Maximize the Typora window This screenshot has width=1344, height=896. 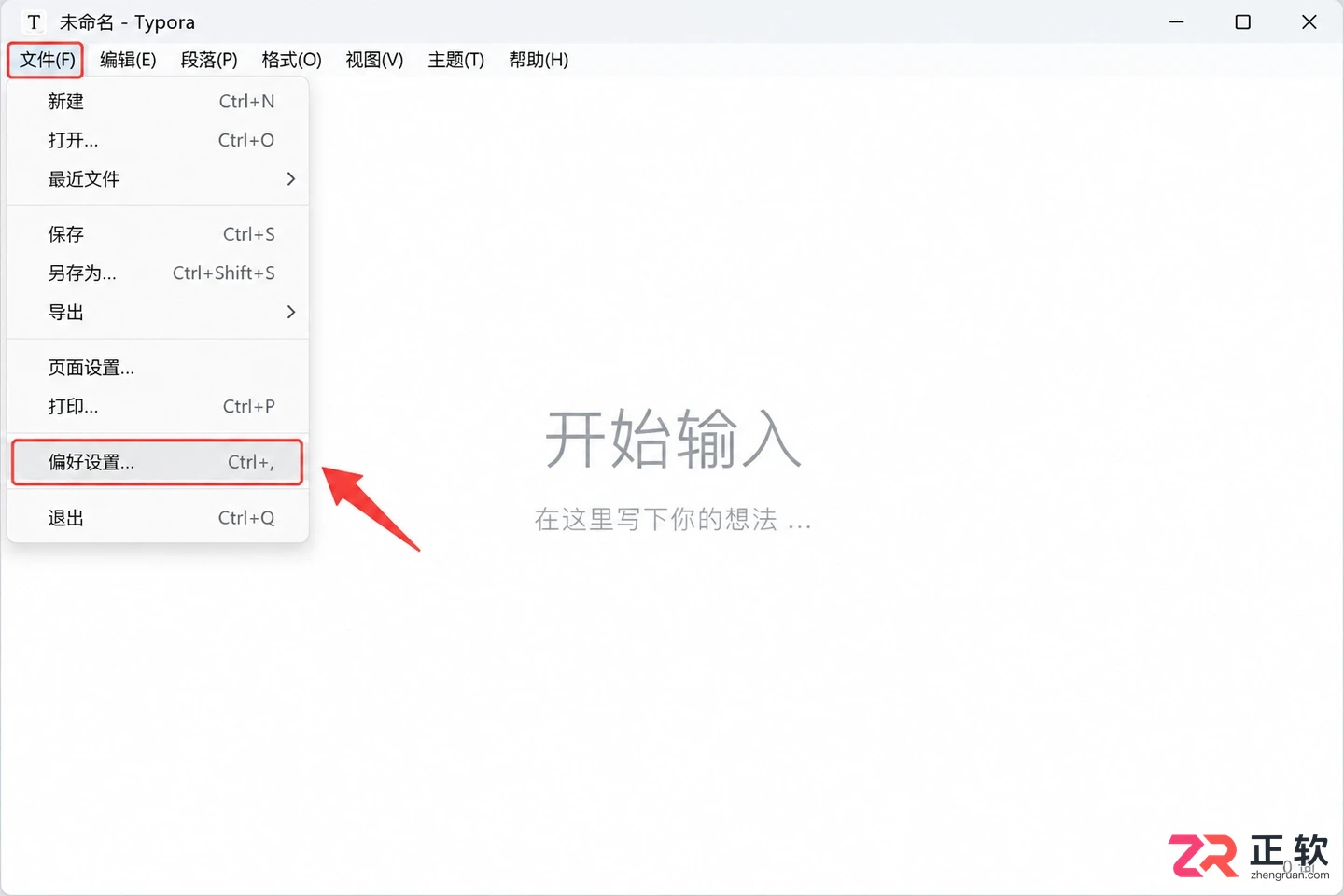[1243, 21]
